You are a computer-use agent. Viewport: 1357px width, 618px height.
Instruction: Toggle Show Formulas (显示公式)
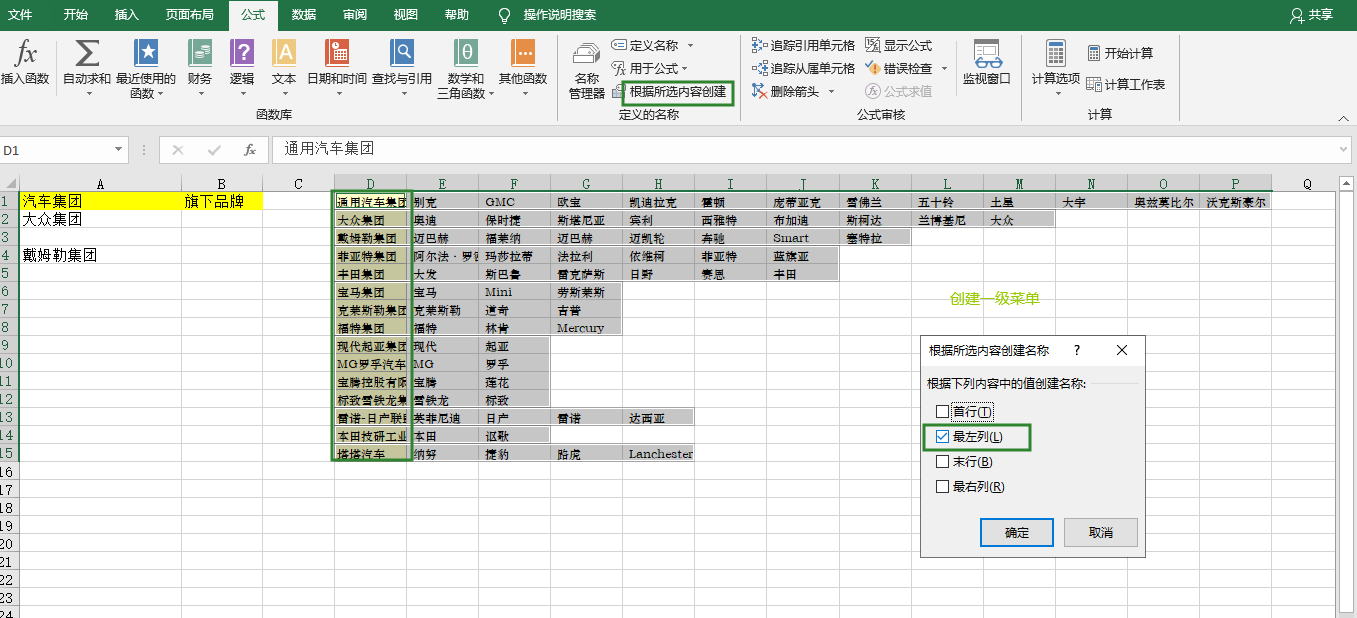[x=899, y=46]
